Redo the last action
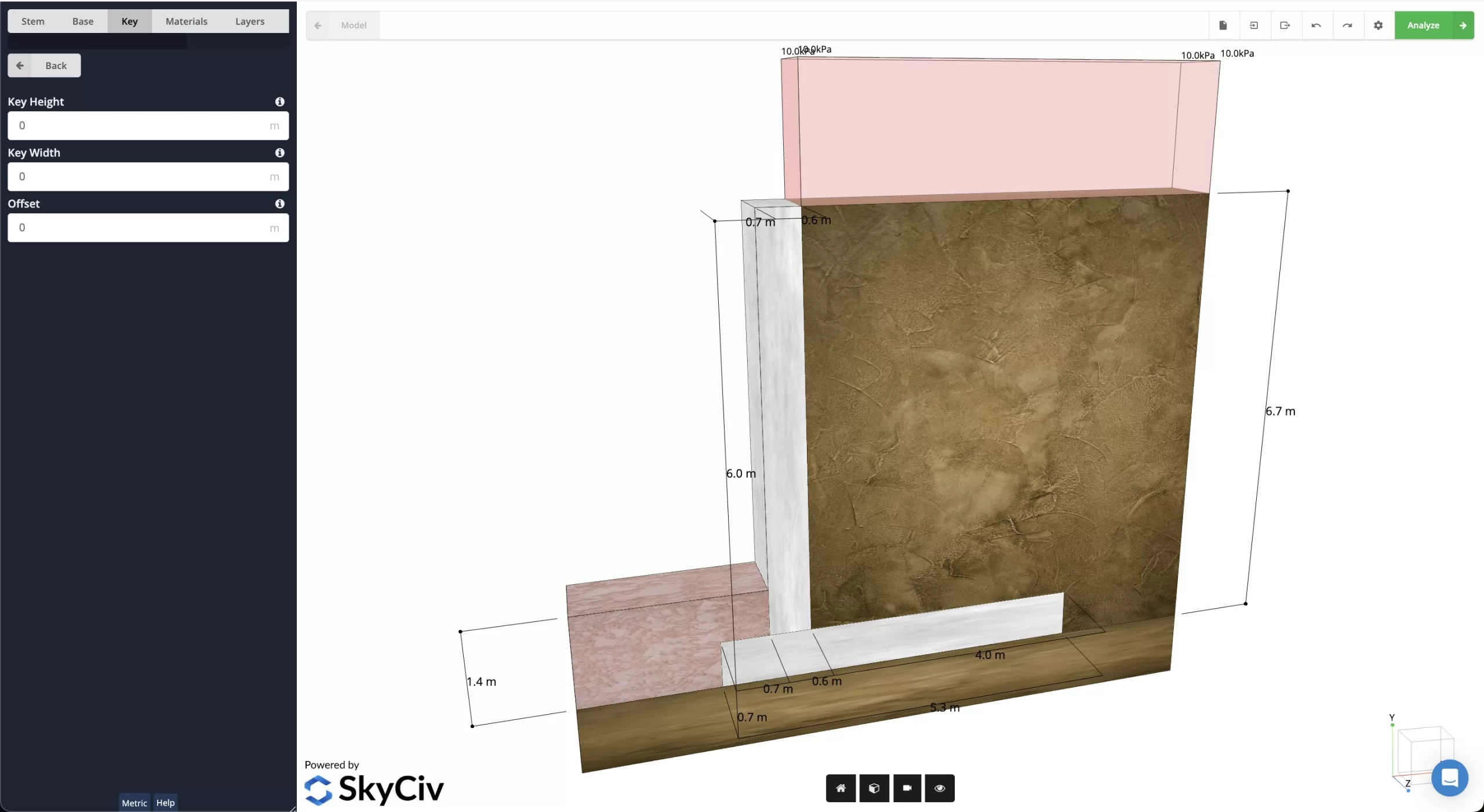The height and width of the screenshot is (812, 1484). coord(1347,26)
